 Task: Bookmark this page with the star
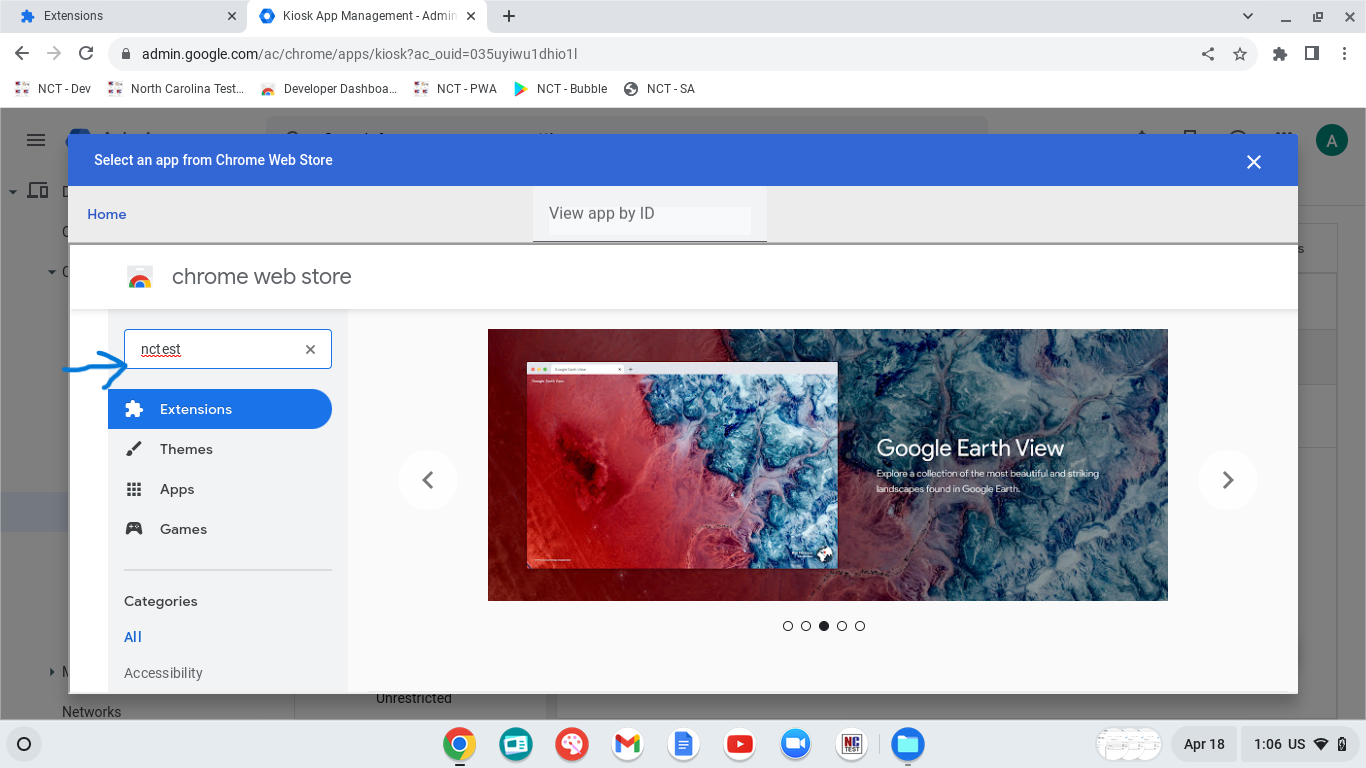click(1240, 54)
